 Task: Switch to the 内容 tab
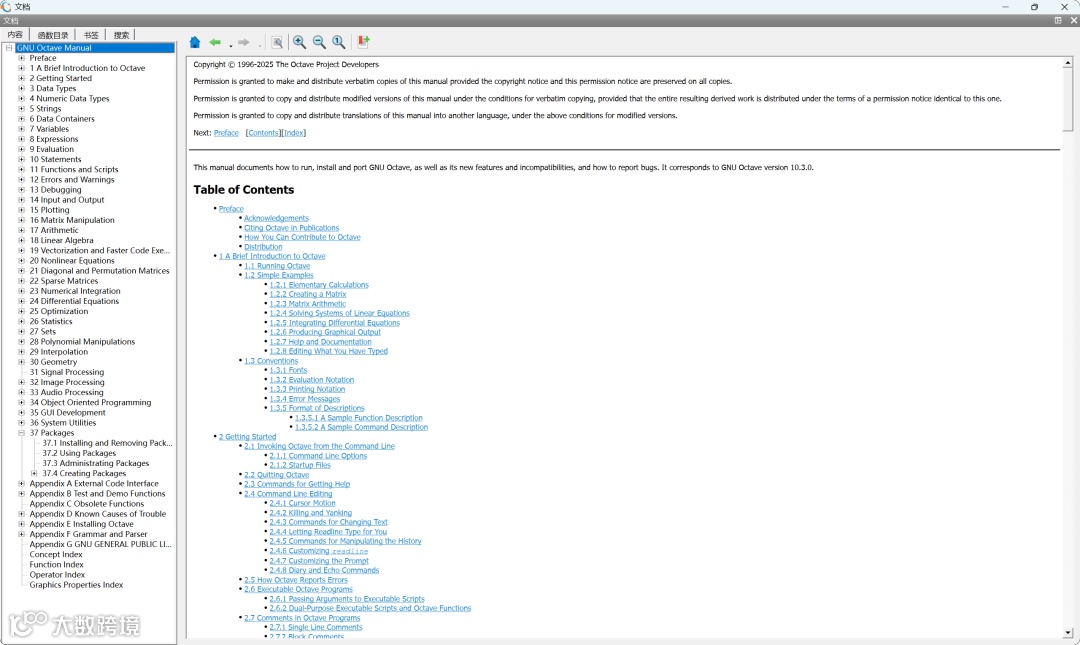tap(15, 34)
